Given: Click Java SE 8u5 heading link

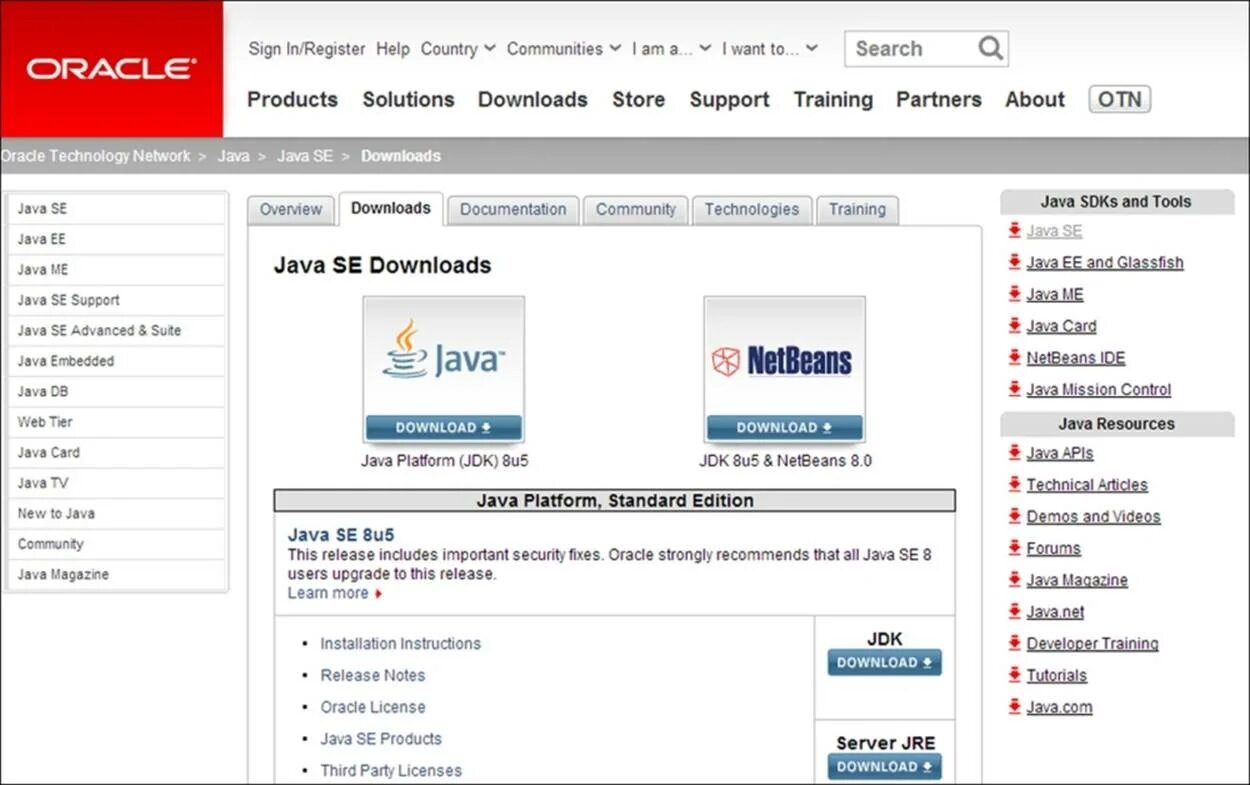Looking at the screenshot, I should coord(341,535).
